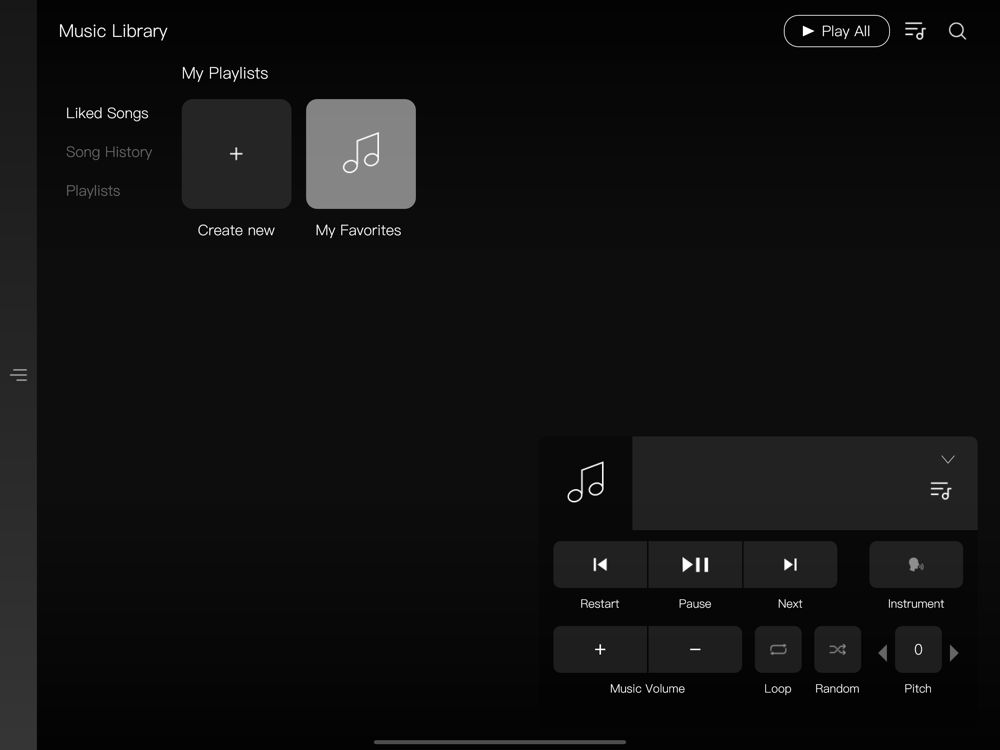Viewport: 1000px width, 750px height.
Task: Switch to Song History tab
Action: 109,152
